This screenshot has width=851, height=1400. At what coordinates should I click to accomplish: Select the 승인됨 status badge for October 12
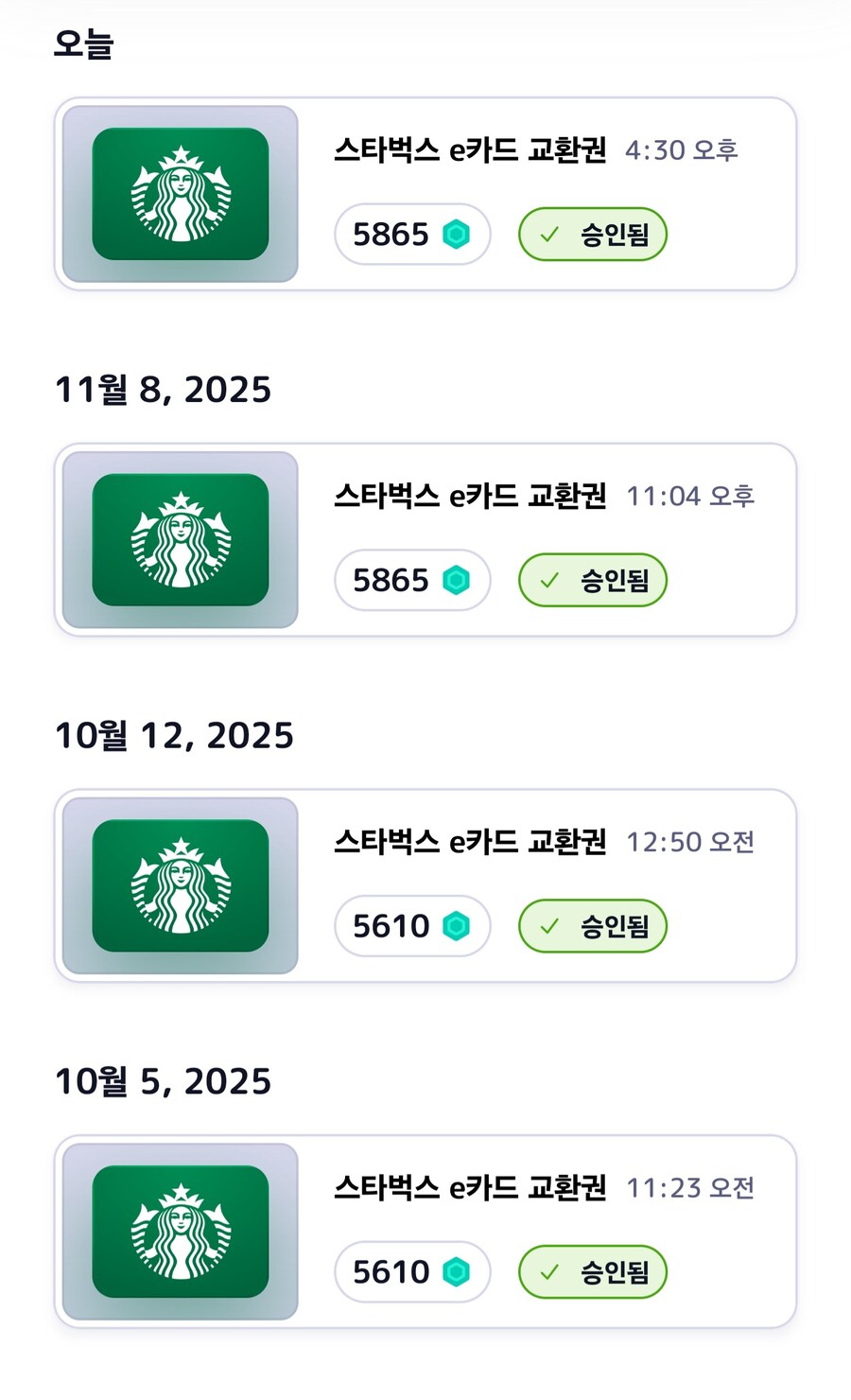tap(593, 926)
